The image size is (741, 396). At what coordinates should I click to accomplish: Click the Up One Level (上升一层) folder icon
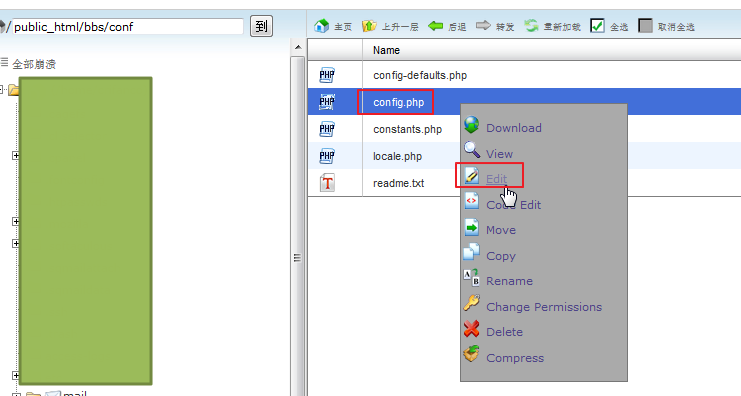369,26
